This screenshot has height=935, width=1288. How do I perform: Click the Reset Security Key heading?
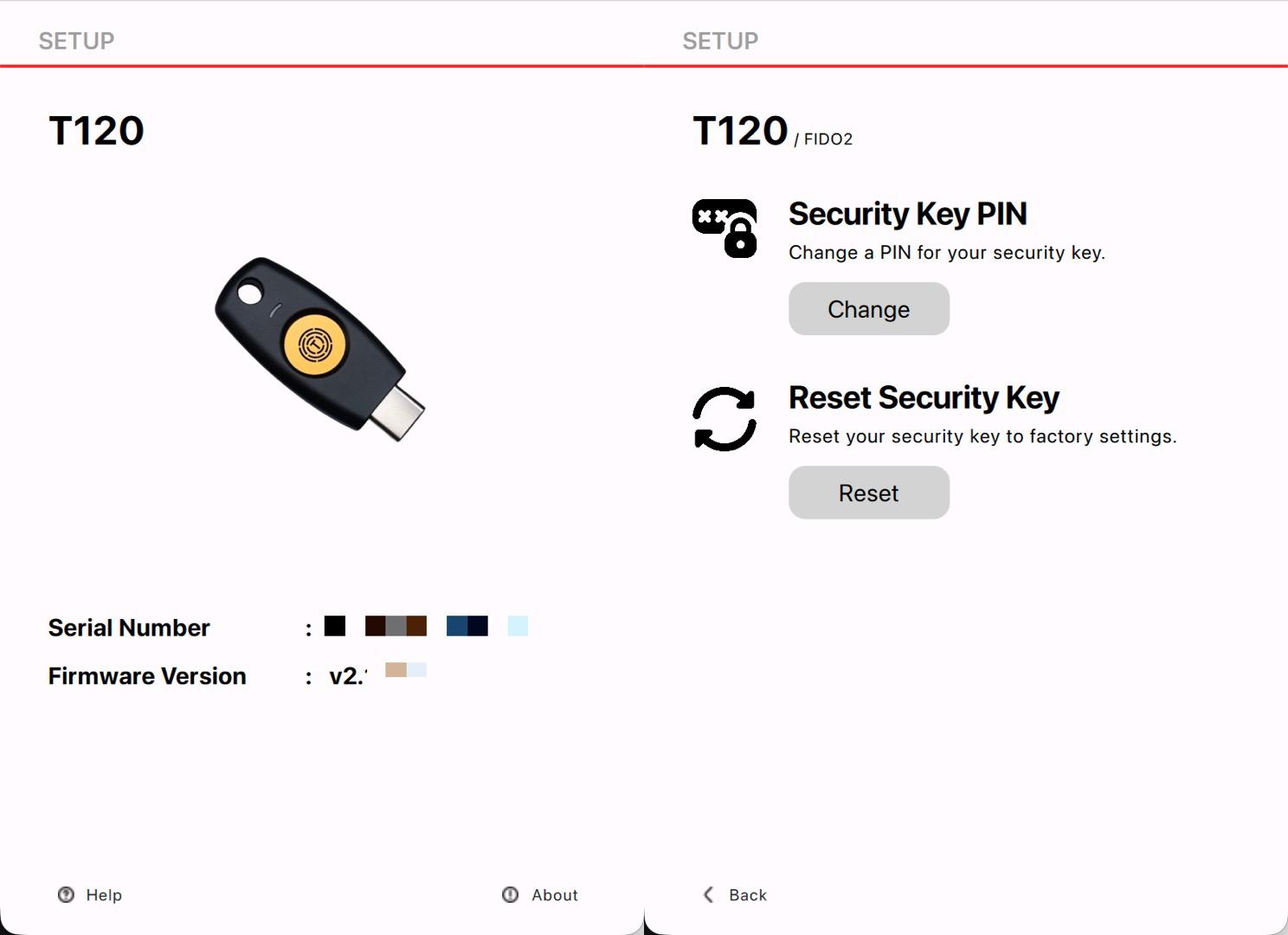pyautogui.click(x=924, y=397)
